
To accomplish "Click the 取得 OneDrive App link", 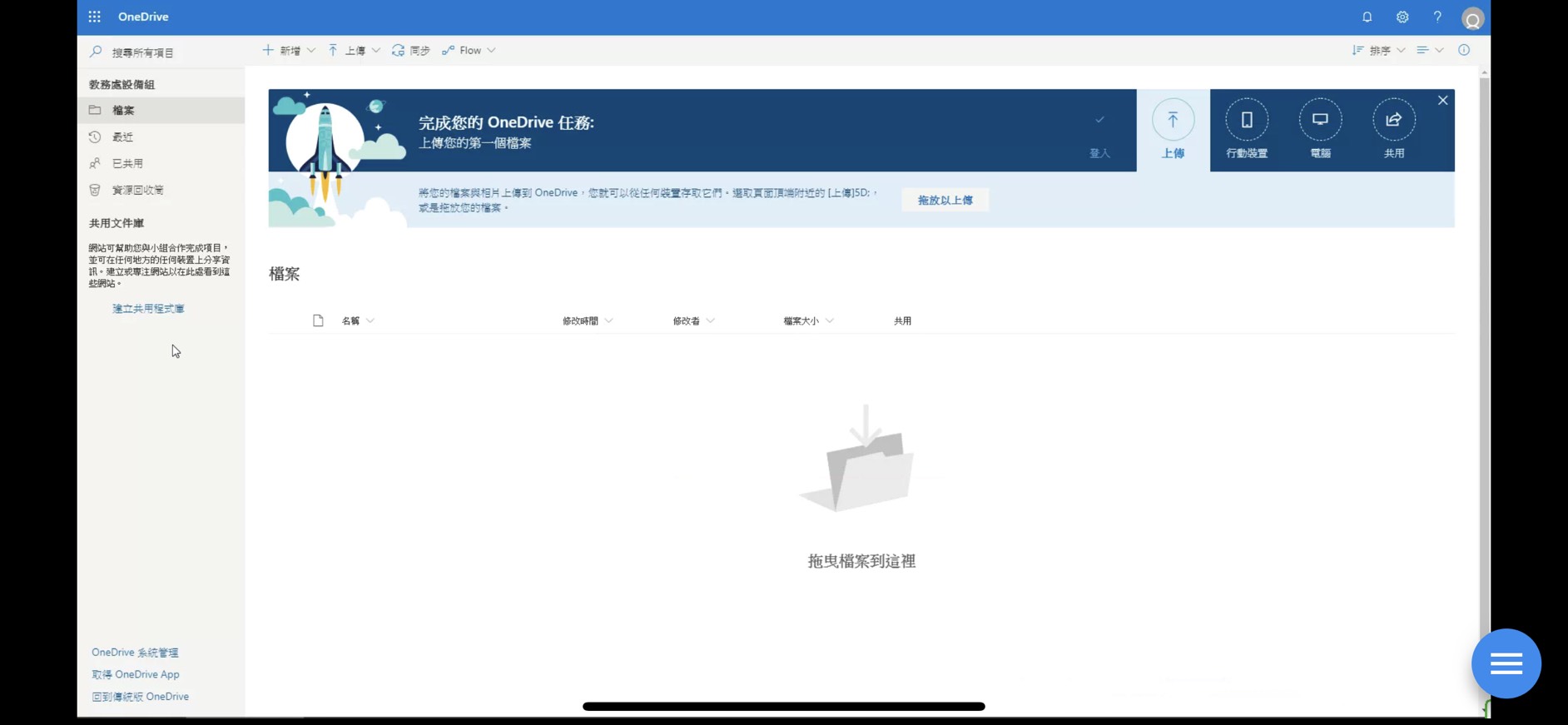I will tap(136, 674).
